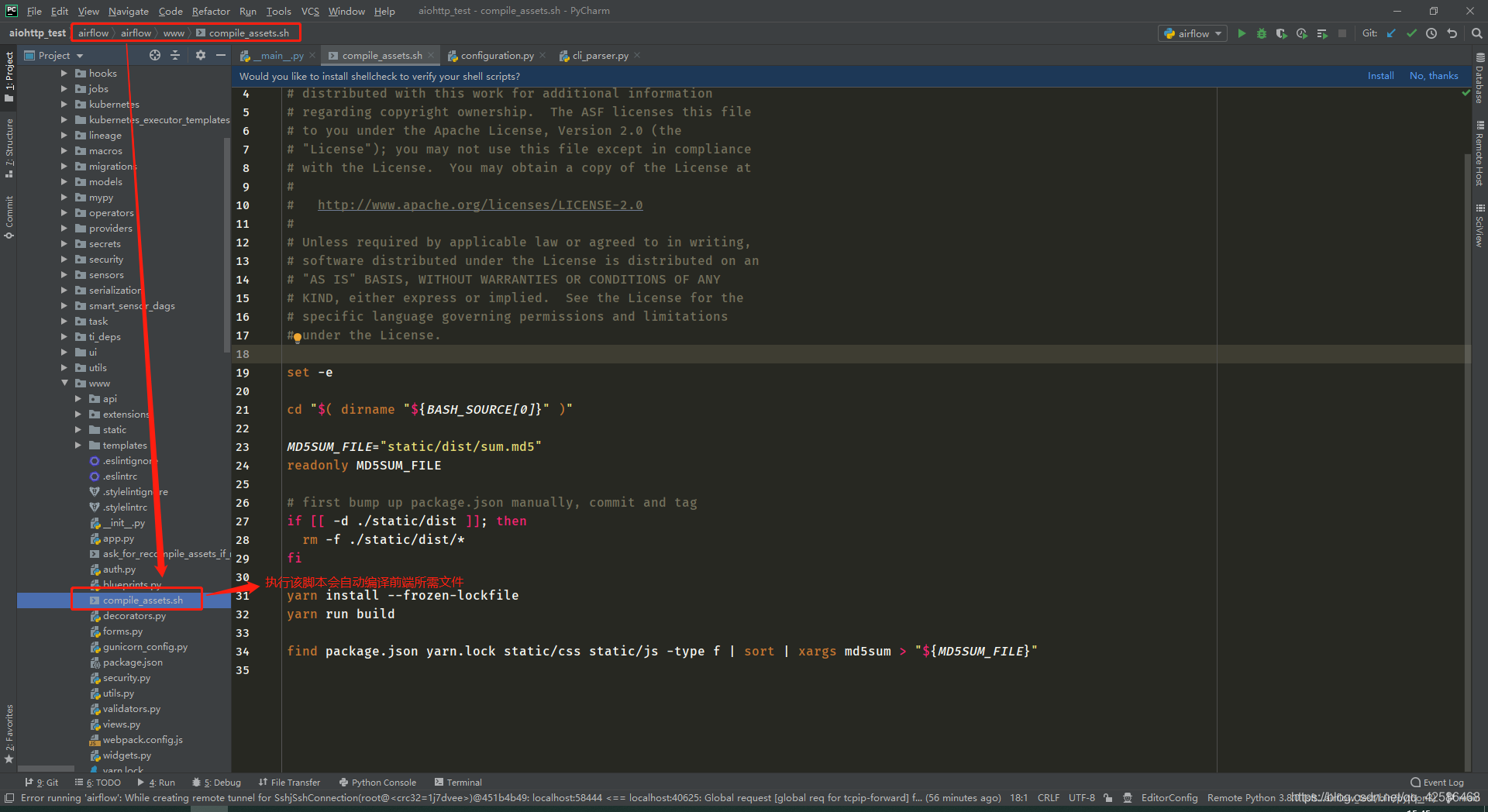Select the package.json file in tree

tap(133, 662)
